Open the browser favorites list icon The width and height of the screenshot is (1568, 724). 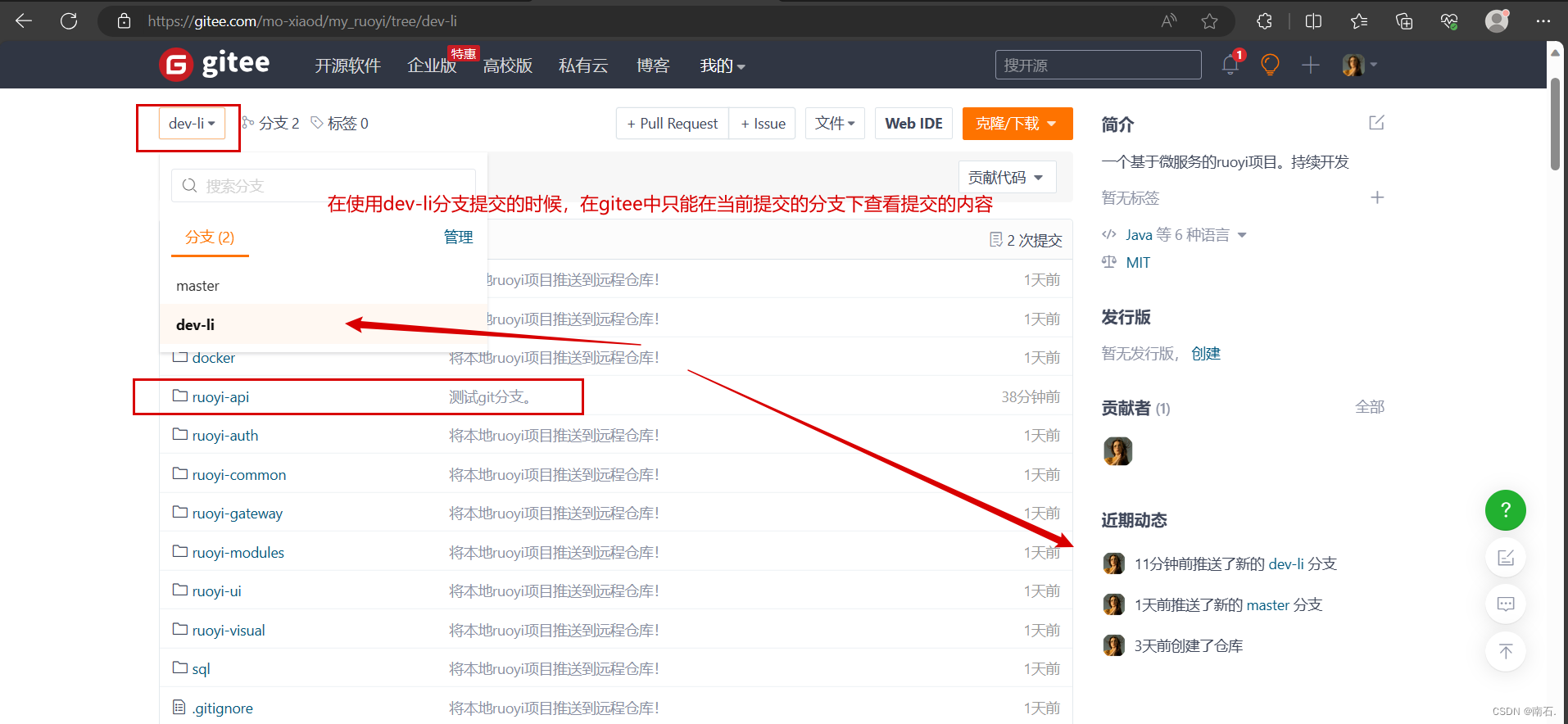coord(1359,21)
